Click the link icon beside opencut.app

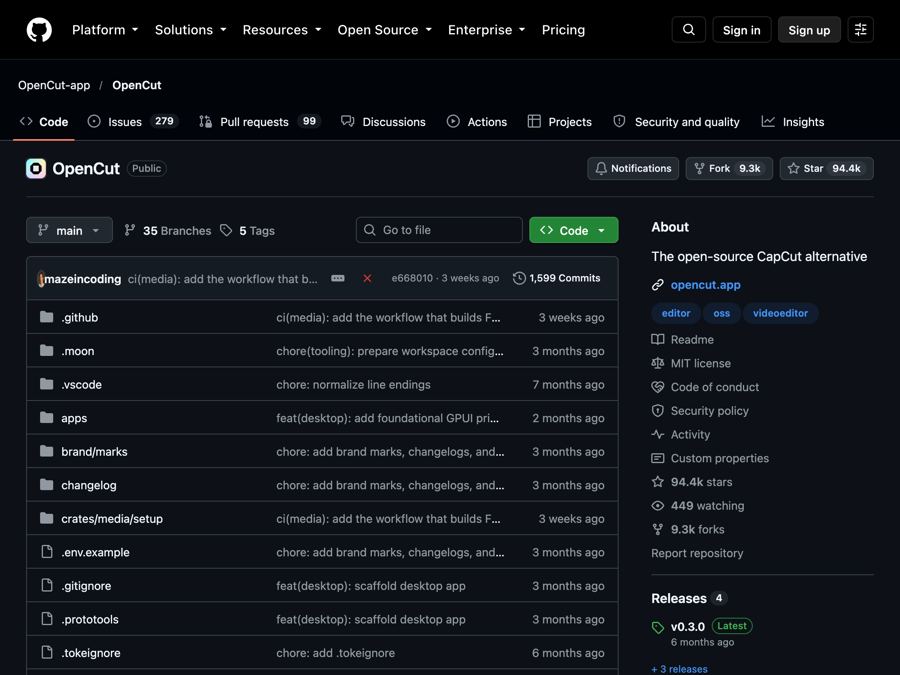[x=658, y=285]
